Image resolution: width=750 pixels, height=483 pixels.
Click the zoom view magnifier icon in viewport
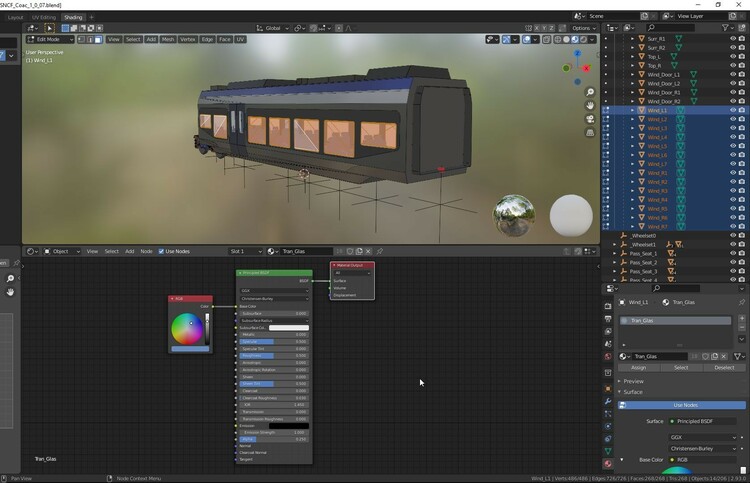pyautogui.click(x=590, y=92)
